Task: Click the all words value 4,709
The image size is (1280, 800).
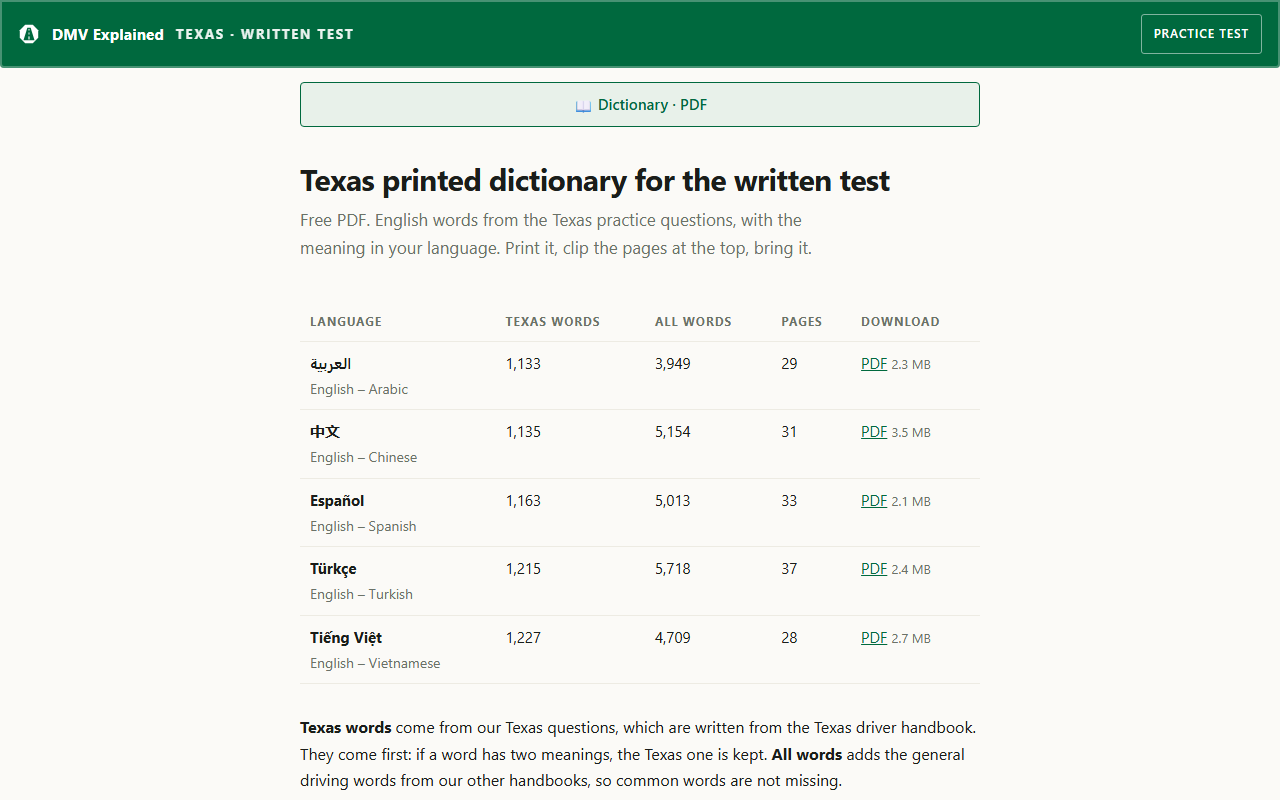Action: click(673, 638)
